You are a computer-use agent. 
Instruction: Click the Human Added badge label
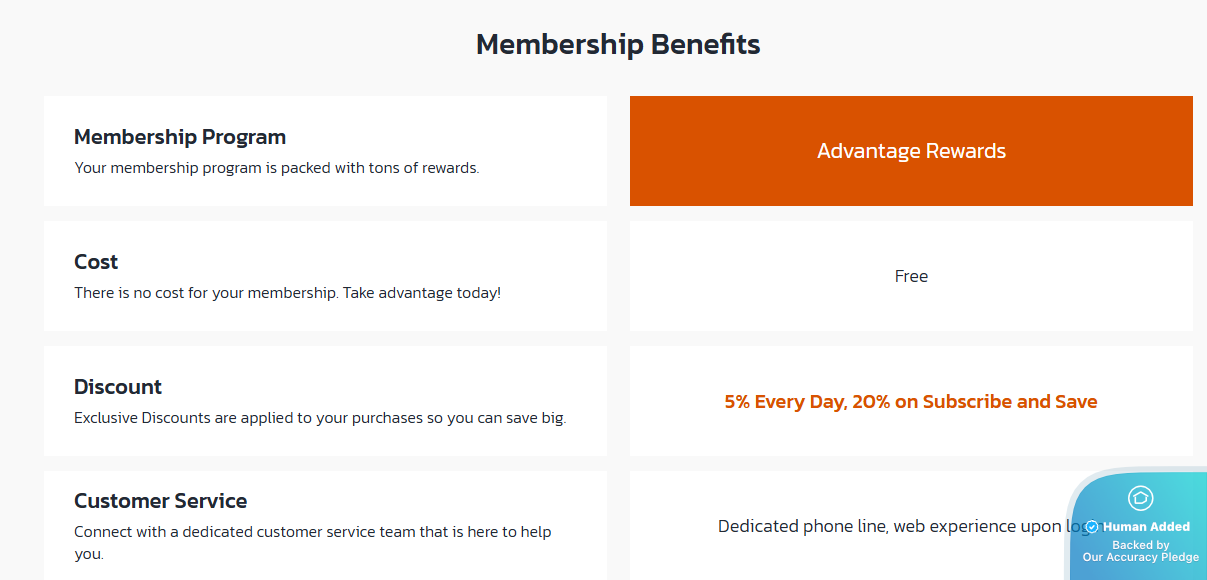(1146, 527)
